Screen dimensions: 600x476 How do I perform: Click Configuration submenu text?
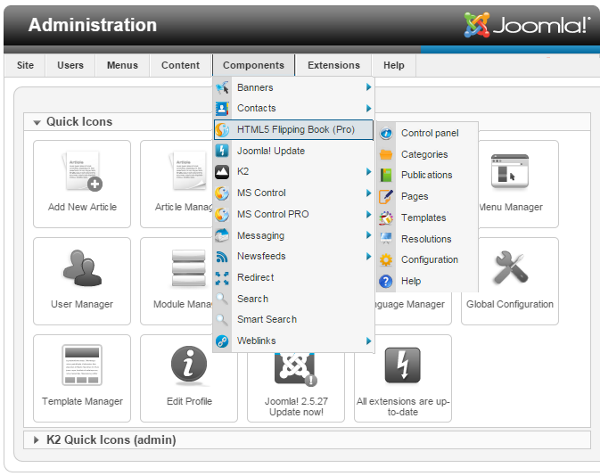pyautogui.click(x=430, y=260)
